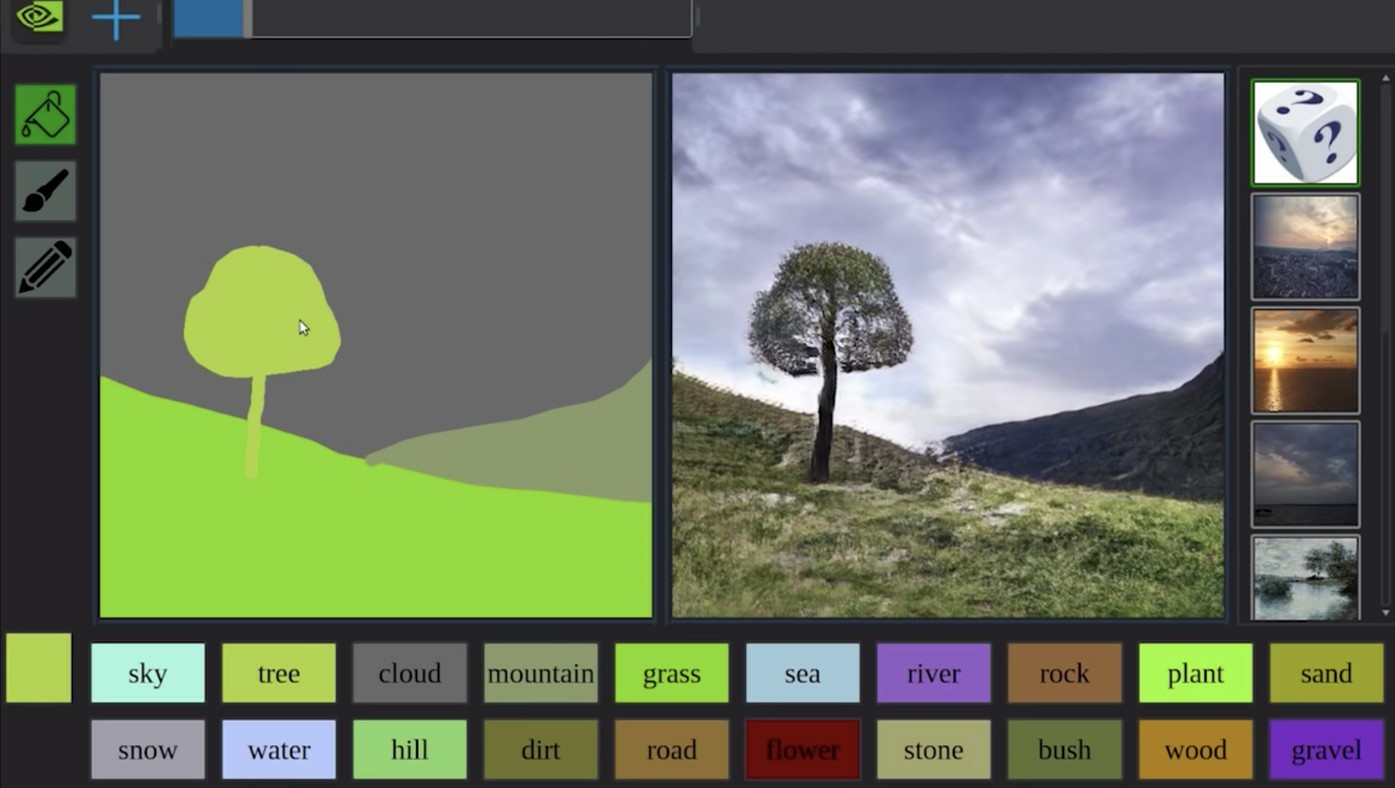Select the tree label color
This screenshot has width=1395, height=788.
[279, 673]
